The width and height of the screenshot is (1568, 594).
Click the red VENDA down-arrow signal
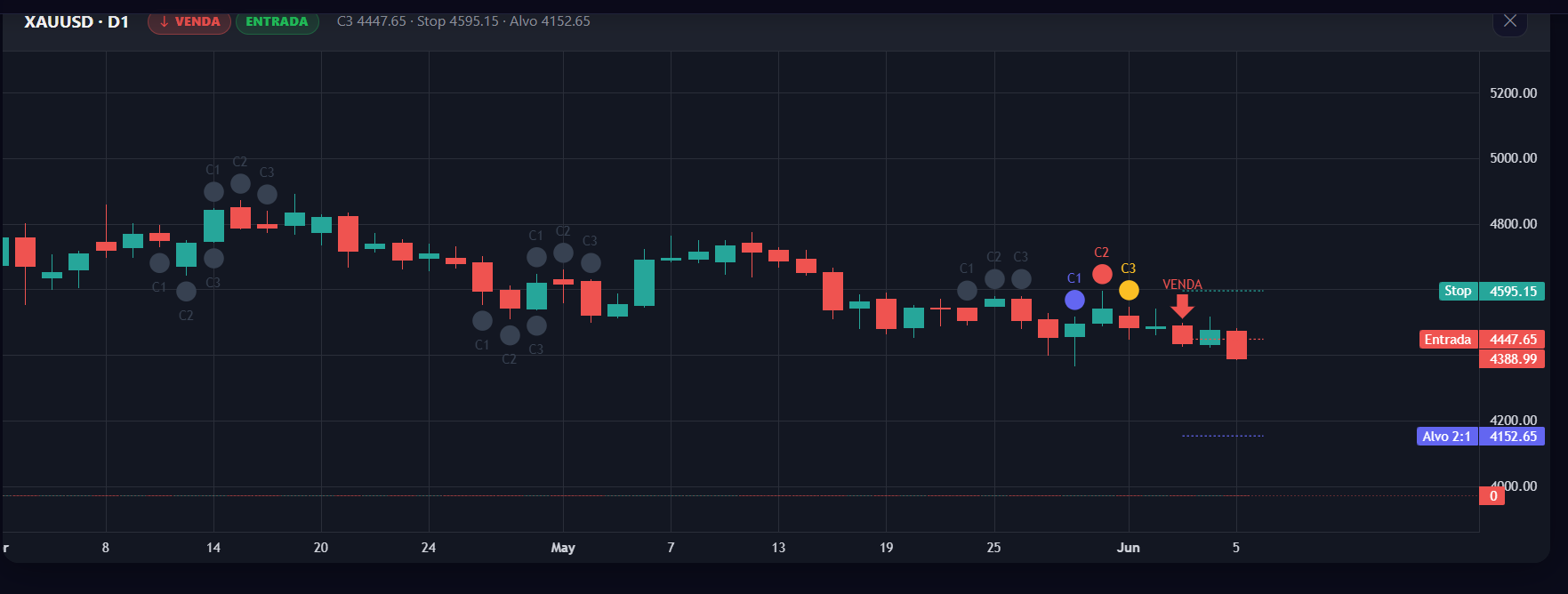[x=1182, y=306]
